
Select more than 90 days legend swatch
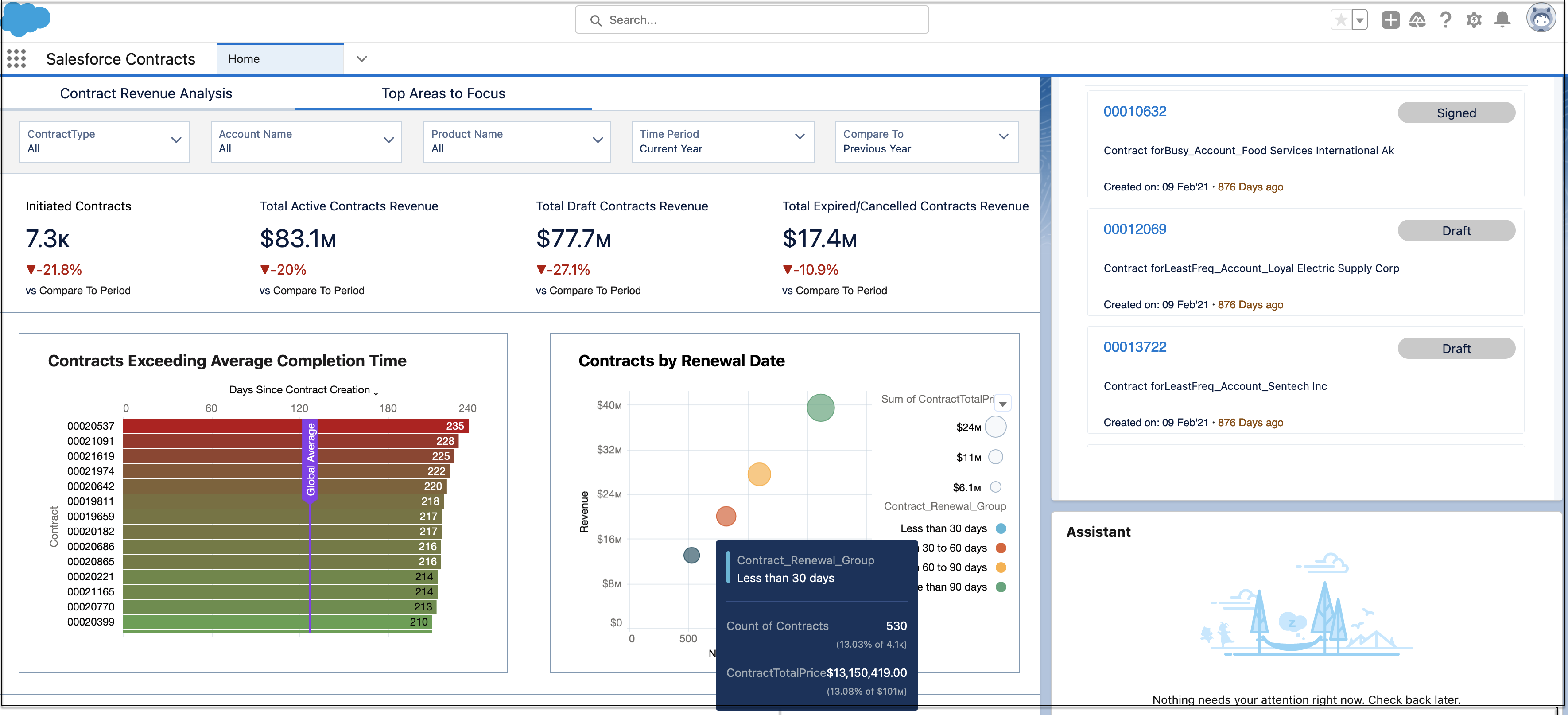click(1000, 587)
